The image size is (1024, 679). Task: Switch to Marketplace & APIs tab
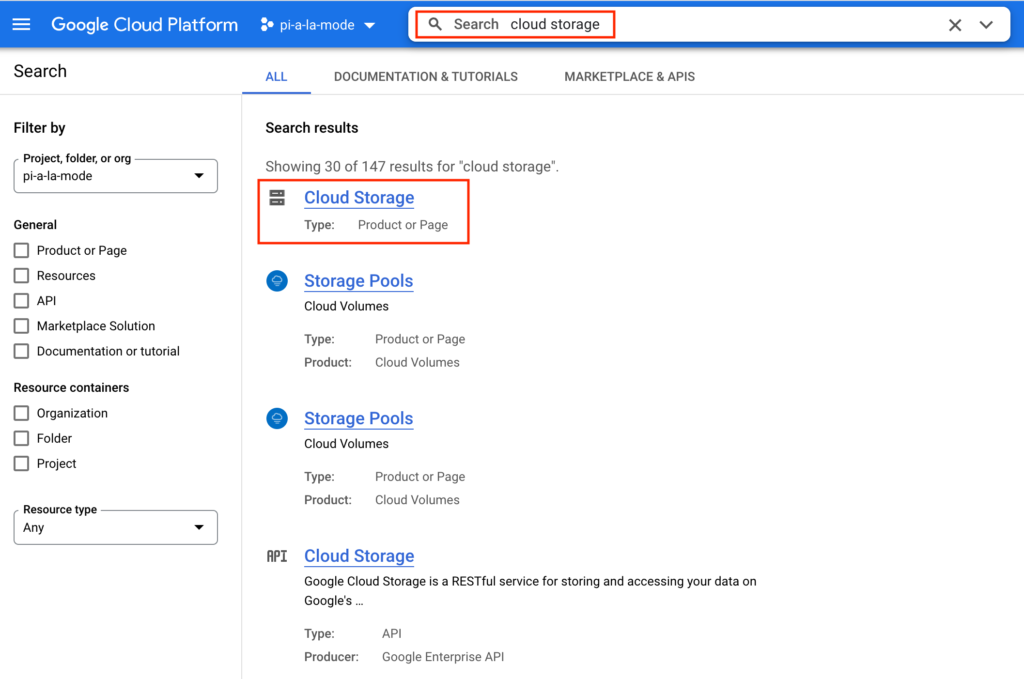630,77
